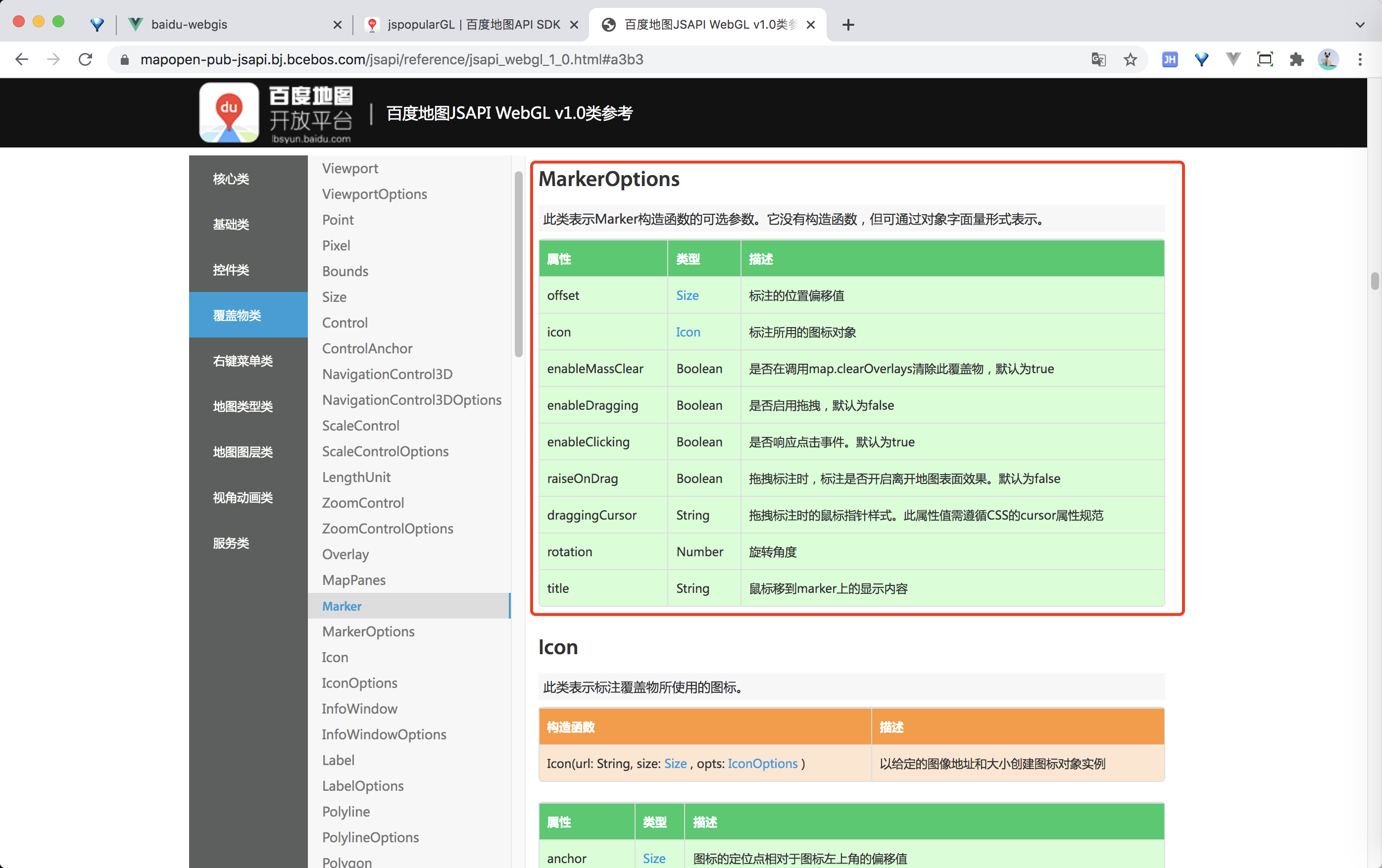
Task: Click the class list scrollbar thumb
Action: [518, 264]
